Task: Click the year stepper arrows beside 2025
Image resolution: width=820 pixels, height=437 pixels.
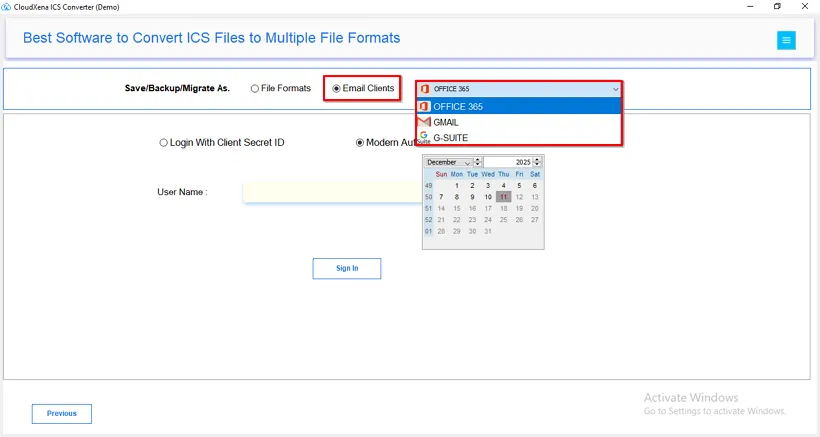Action: [x=537, y=163]
